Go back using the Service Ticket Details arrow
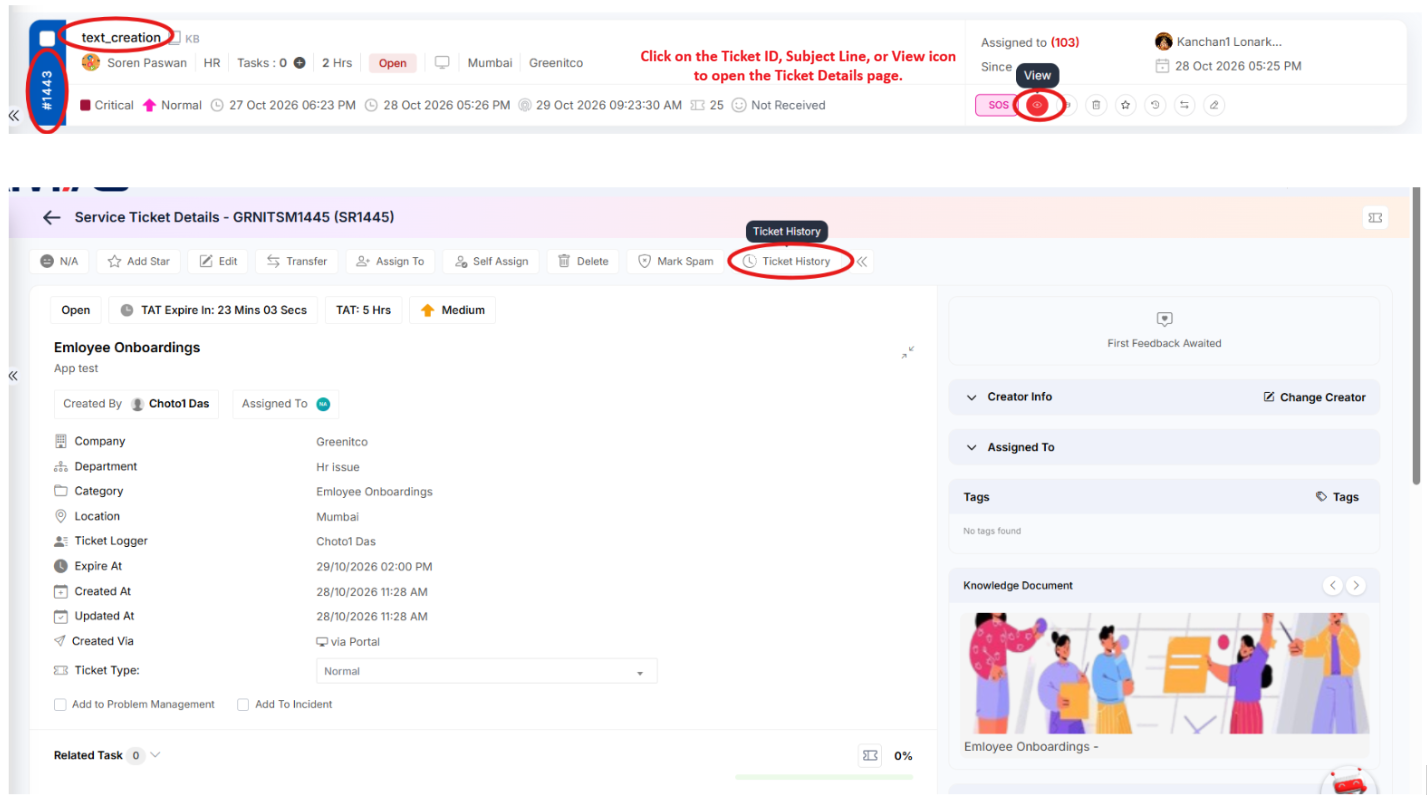 (x=52, y=217)
